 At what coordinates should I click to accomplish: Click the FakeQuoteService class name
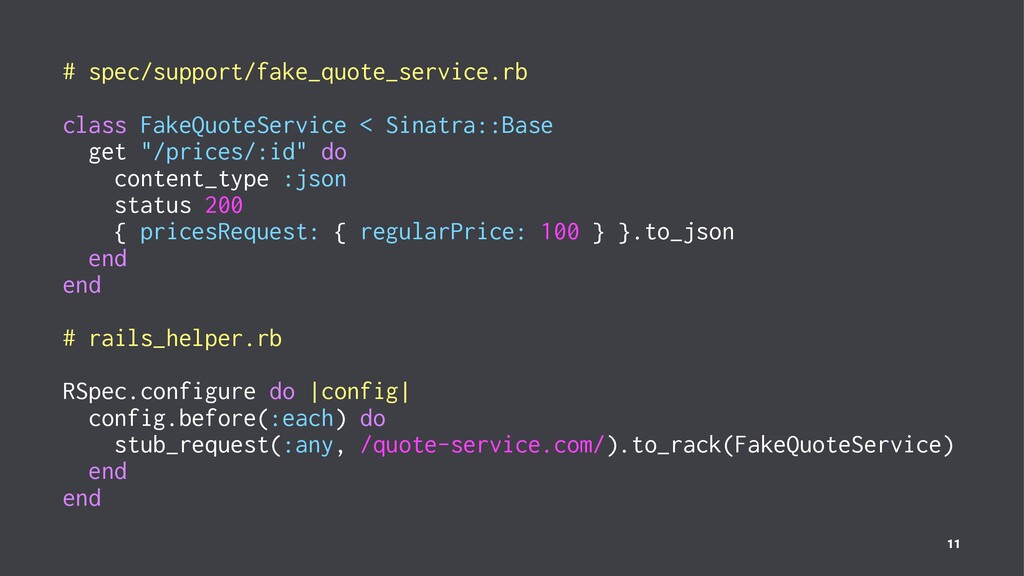point(243,126)
